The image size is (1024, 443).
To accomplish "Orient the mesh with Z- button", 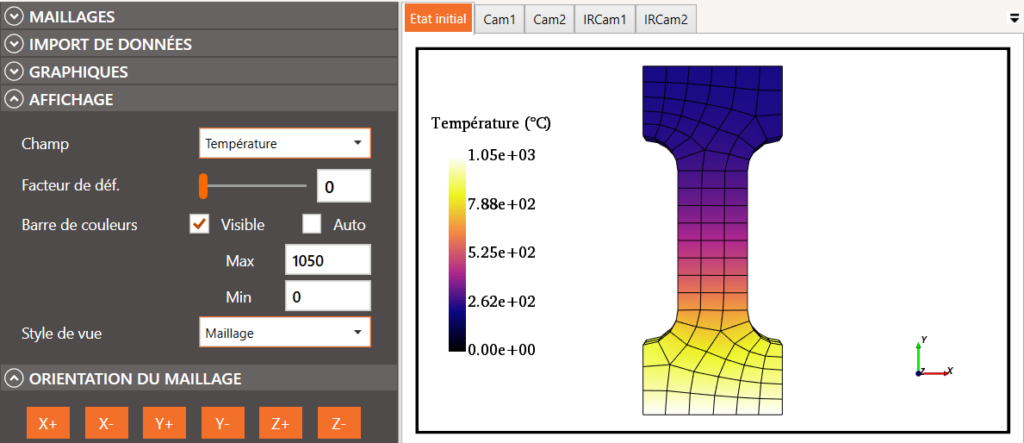I will pyautogui.click(x=339, y=423).
